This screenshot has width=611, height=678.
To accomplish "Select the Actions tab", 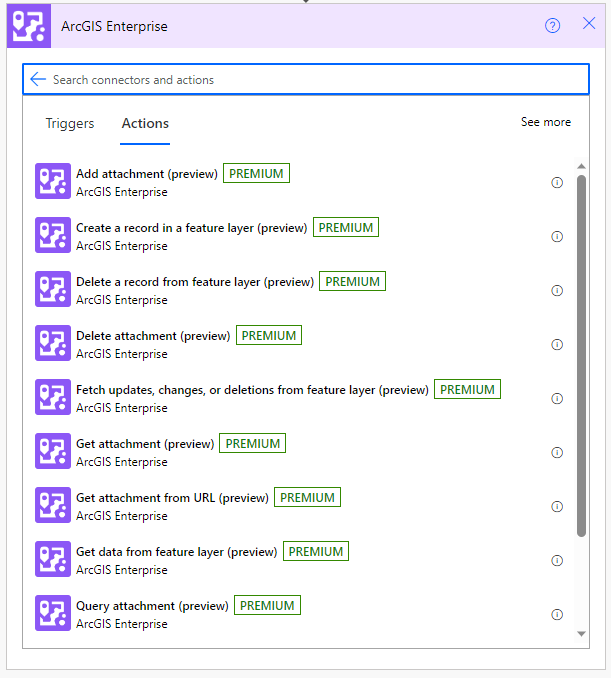I will tap(145, 124).
